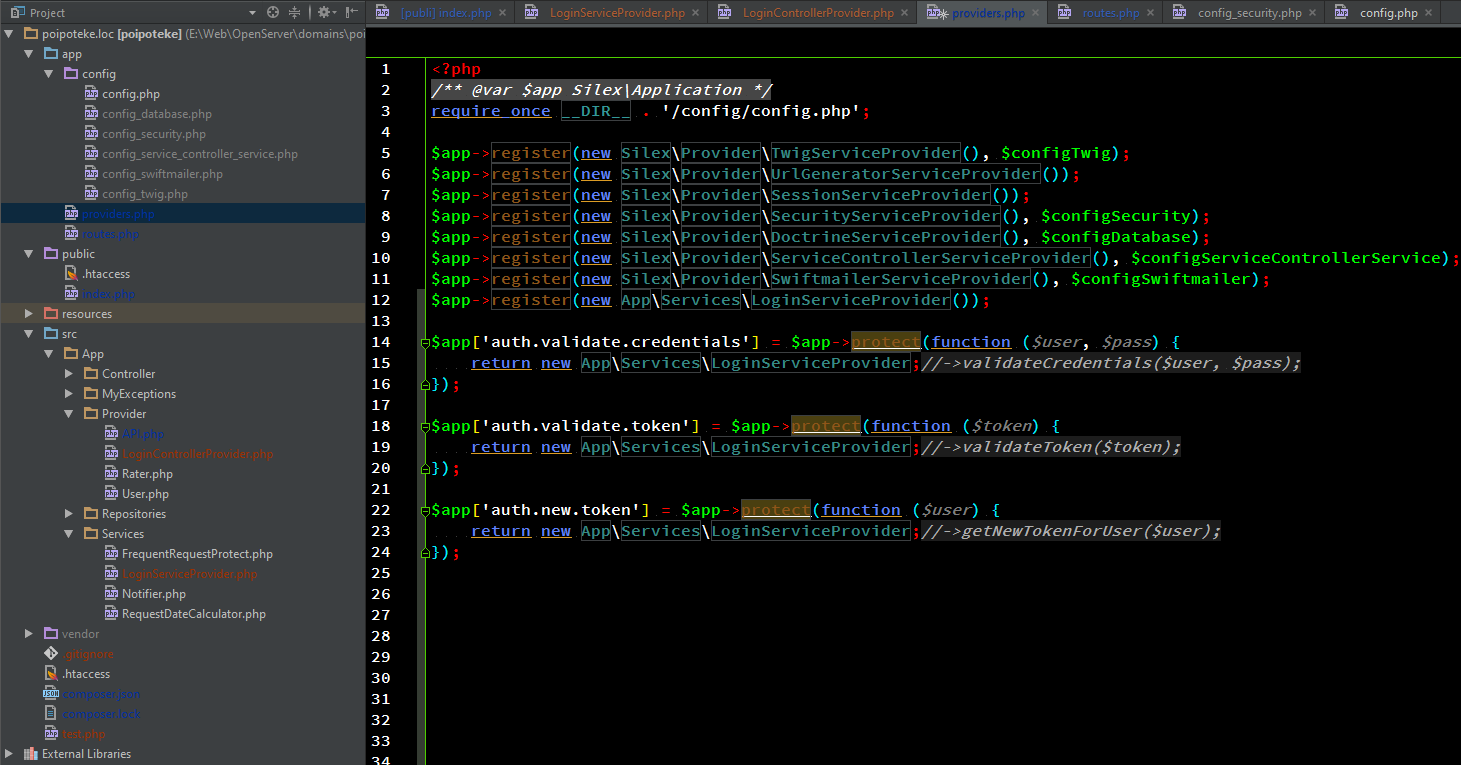
Task: Select test.php in project tree
Action: [x=83, y=734]
